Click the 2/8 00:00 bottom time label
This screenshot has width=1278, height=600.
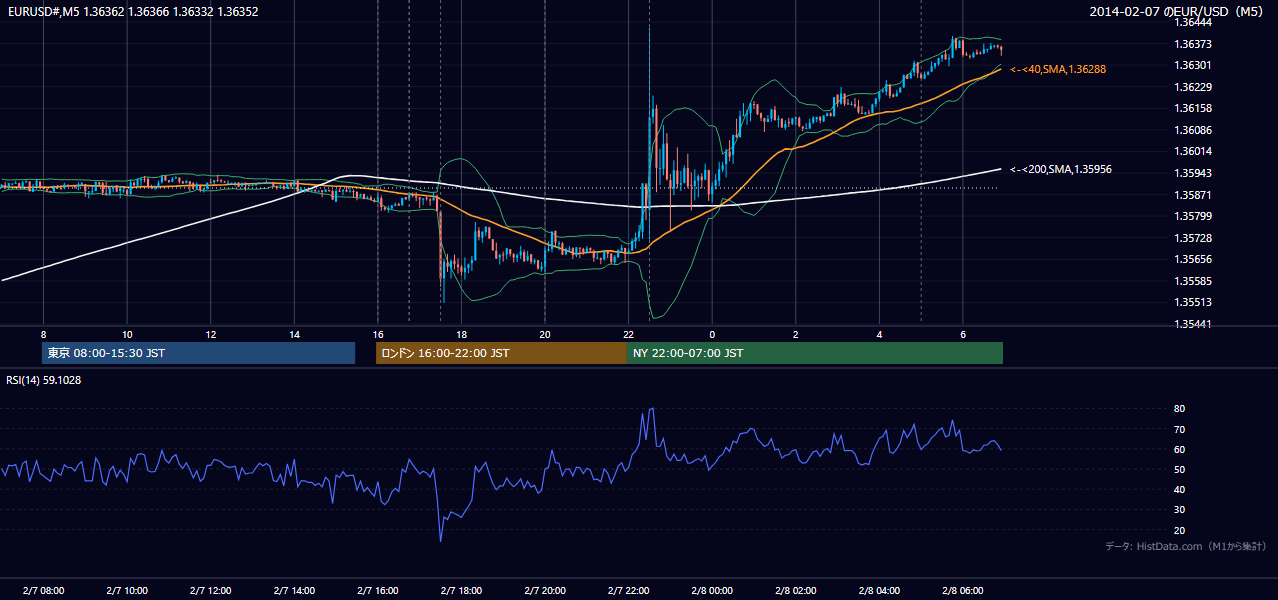pyautogui.click(x=712, y=590)
